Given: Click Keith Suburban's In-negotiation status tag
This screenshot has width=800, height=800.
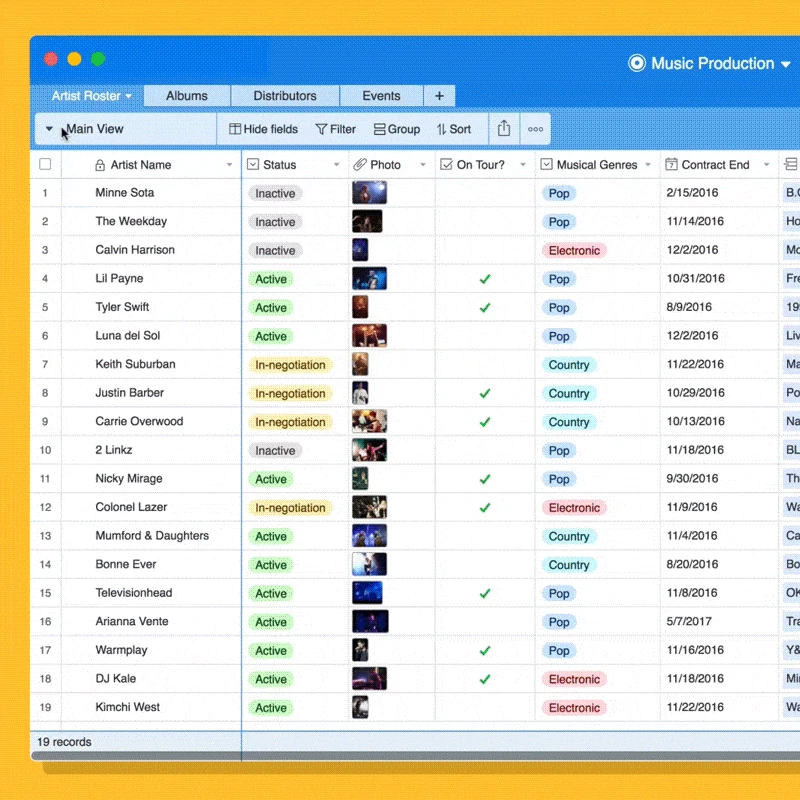Looking at the screenshot, I should tap(290, 365).
